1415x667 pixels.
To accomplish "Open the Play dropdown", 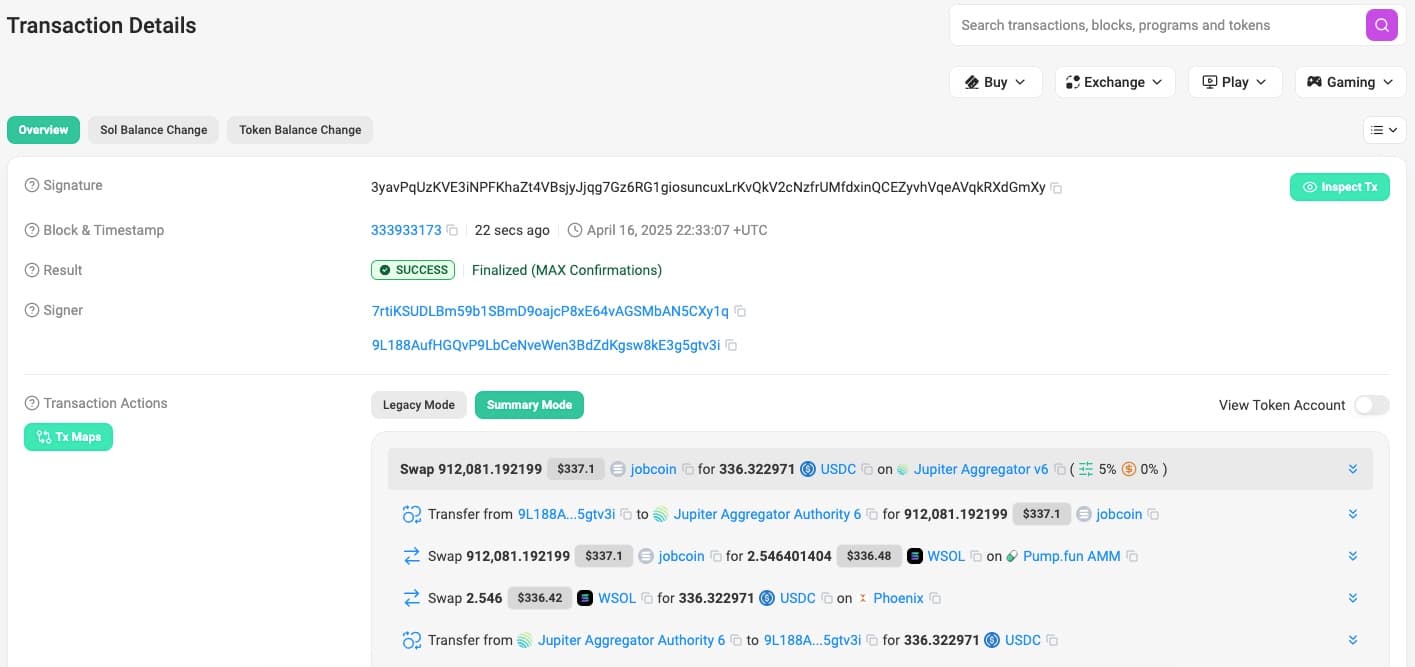I will pyautogui.click(x=1235, y=82).
